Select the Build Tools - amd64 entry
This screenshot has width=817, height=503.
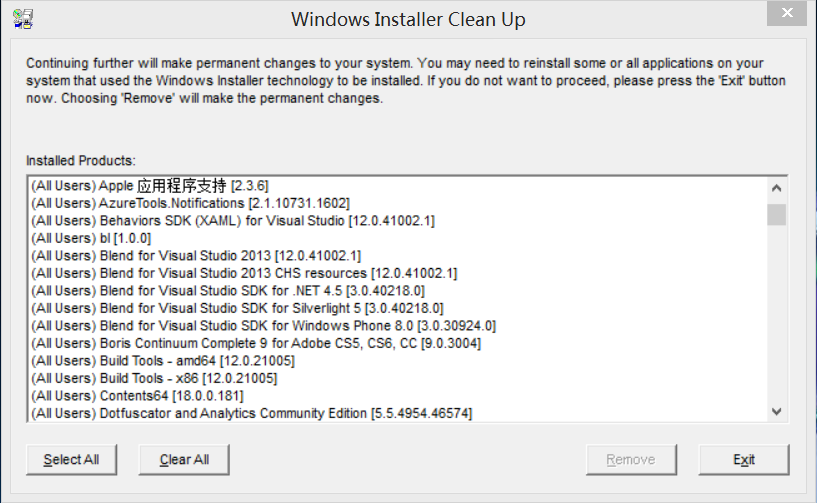pyautogui.click(x=163, y=361)
